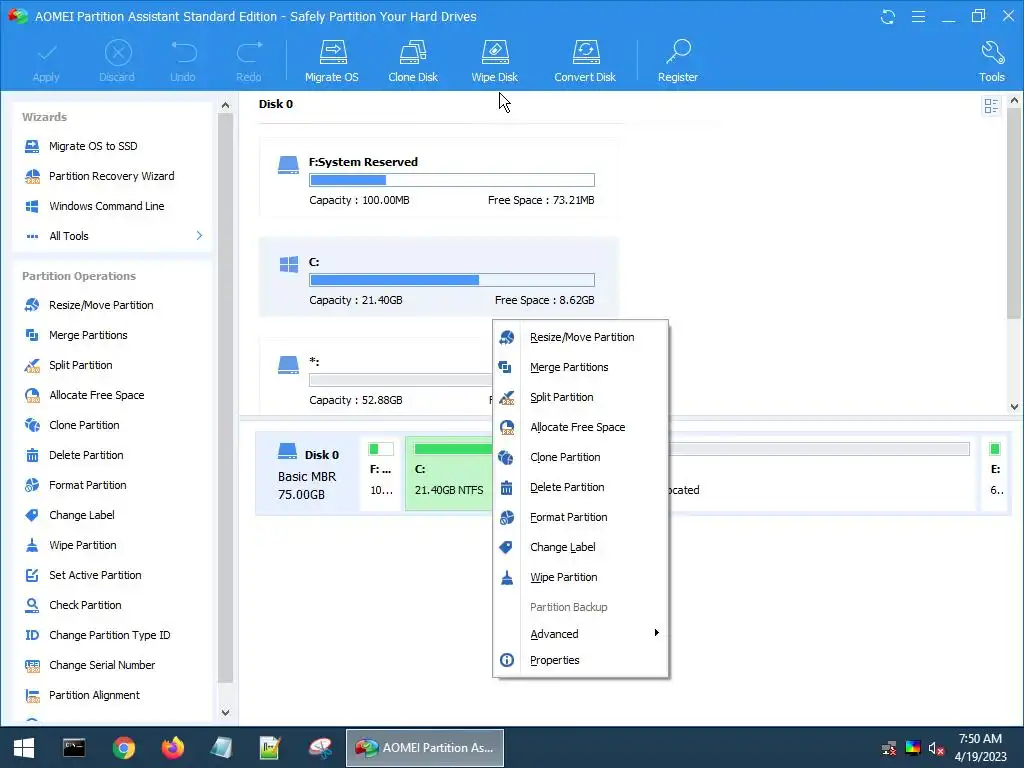Click Disk 0 Basic MBR block

[x=307, y=473]
